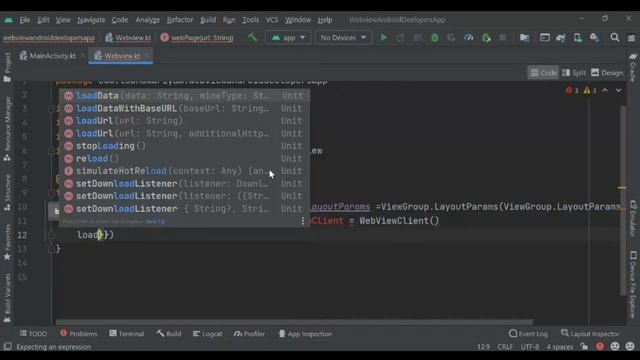Screen dimensions: 640x360
Task: Open Gradle side panel
Action: click(x=633, y=67)
